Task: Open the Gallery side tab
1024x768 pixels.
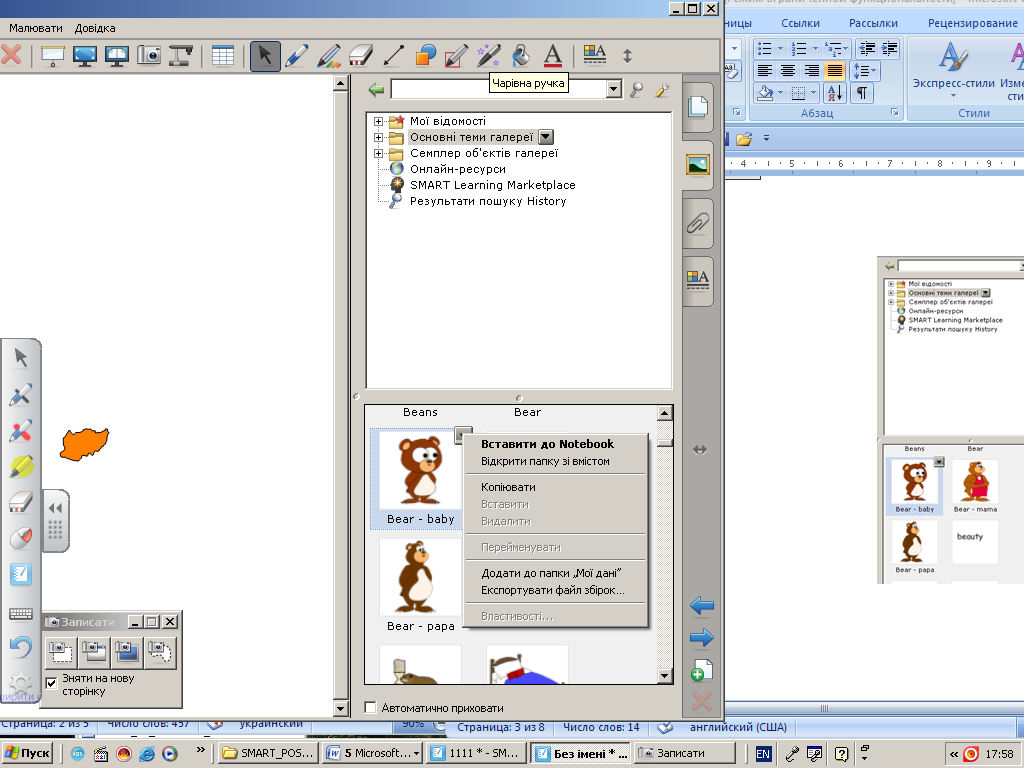Action: tap(697, 164)
